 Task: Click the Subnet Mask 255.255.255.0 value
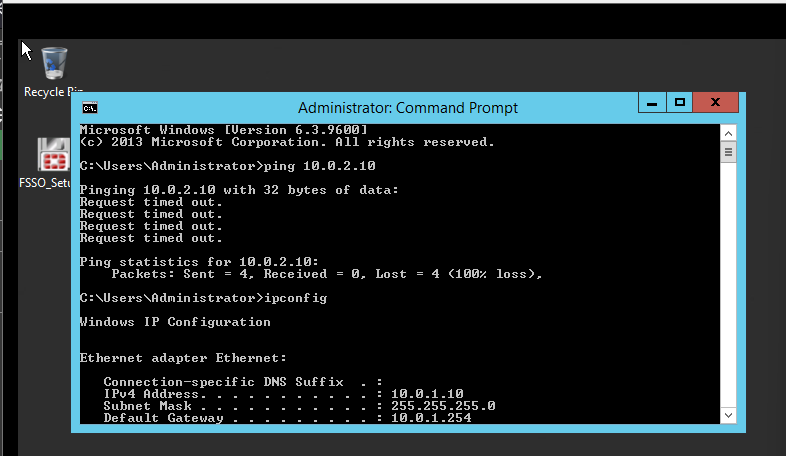click(x=443, y=406)
